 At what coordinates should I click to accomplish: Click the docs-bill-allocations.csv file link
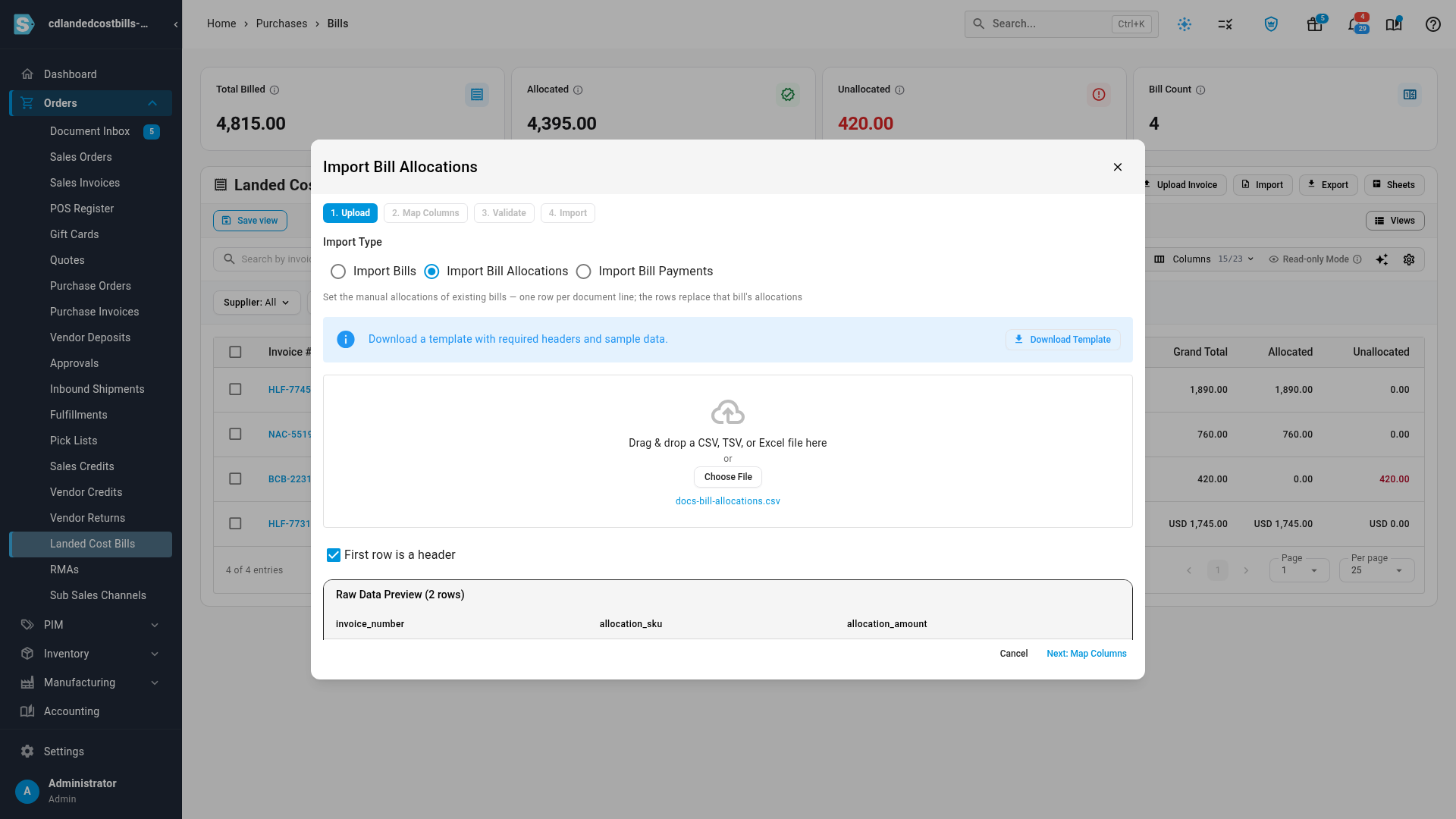[727, 501]
